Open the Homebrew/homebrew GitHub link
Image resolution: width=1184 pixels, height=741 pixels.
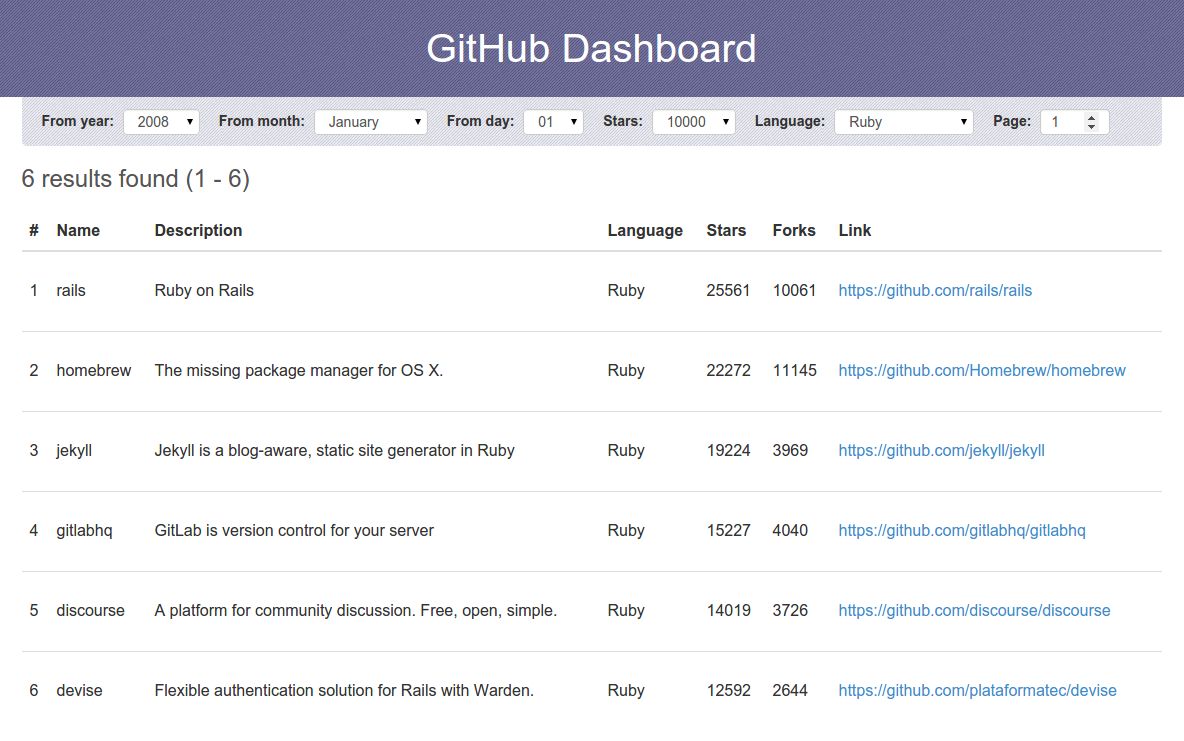click(982, 371)
